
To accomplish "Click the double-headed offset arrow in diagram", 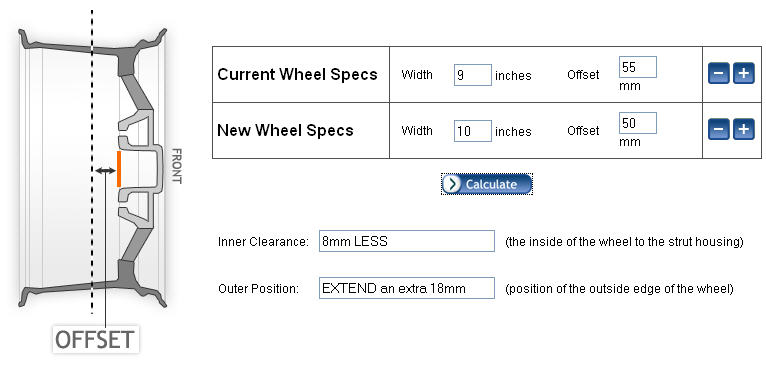I will 105,171.
